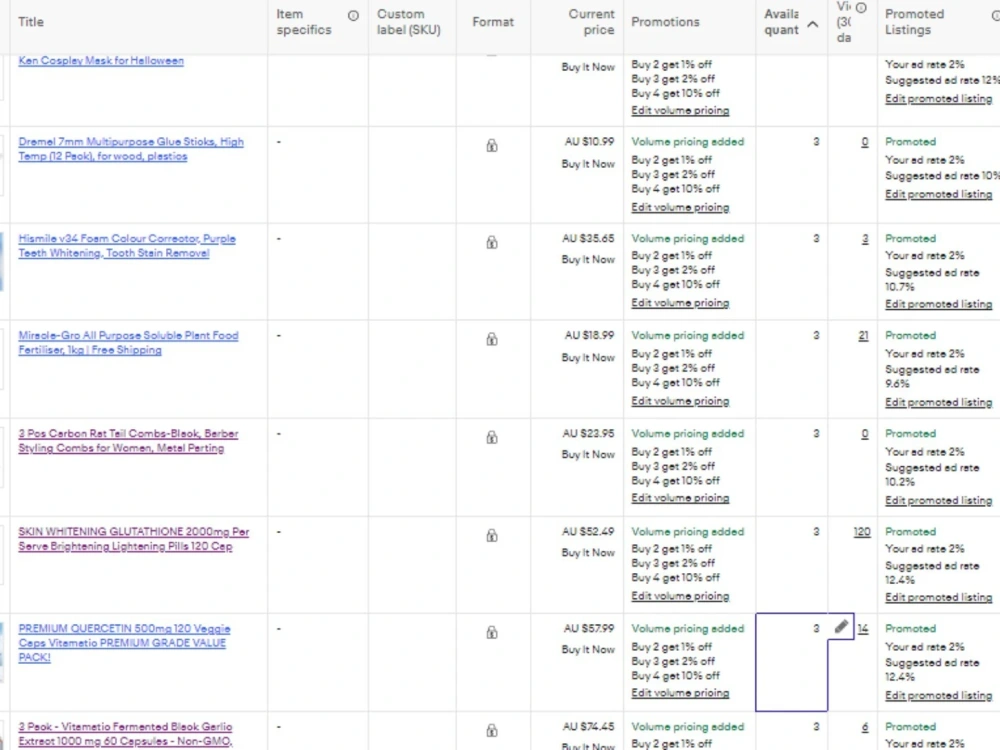Open the Dremel 7mm Multipurpose Glue Sticks listing
The width and height of the screenshot is (1000, 750).
(x=131, y=149)
